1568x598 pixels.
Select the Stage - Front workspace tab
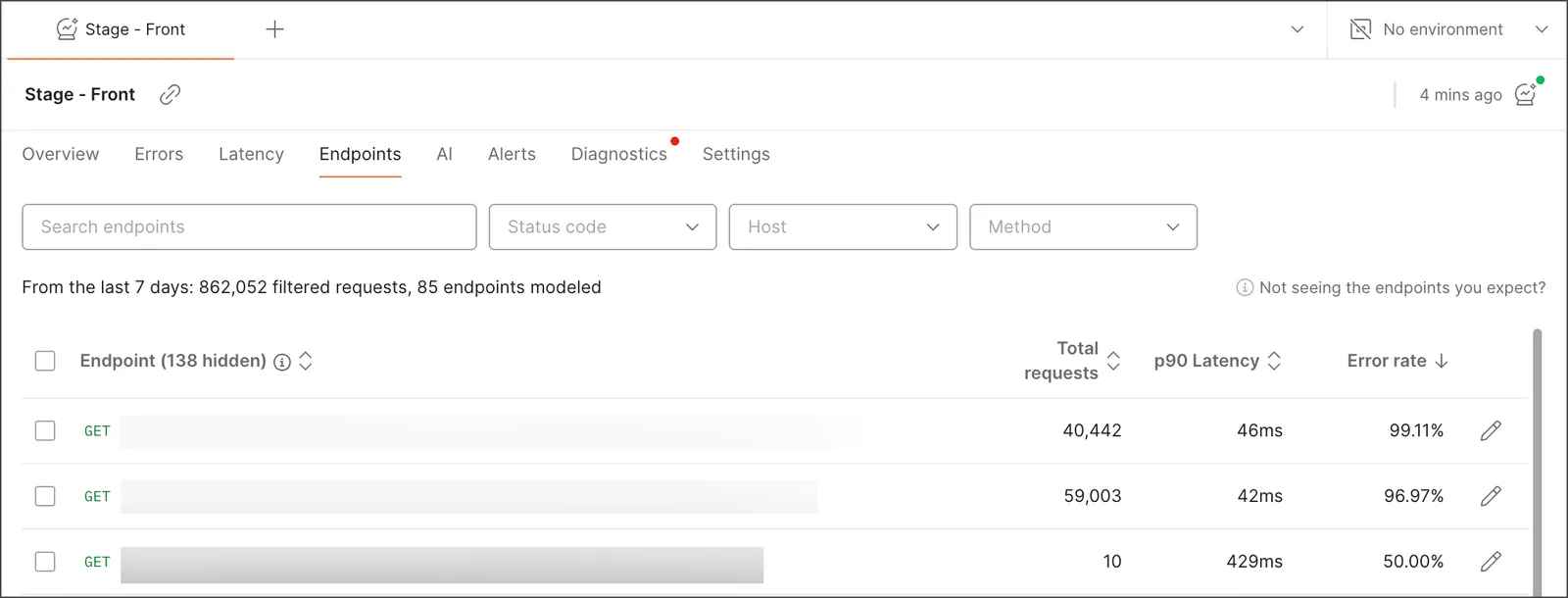[x=121, y=29]
